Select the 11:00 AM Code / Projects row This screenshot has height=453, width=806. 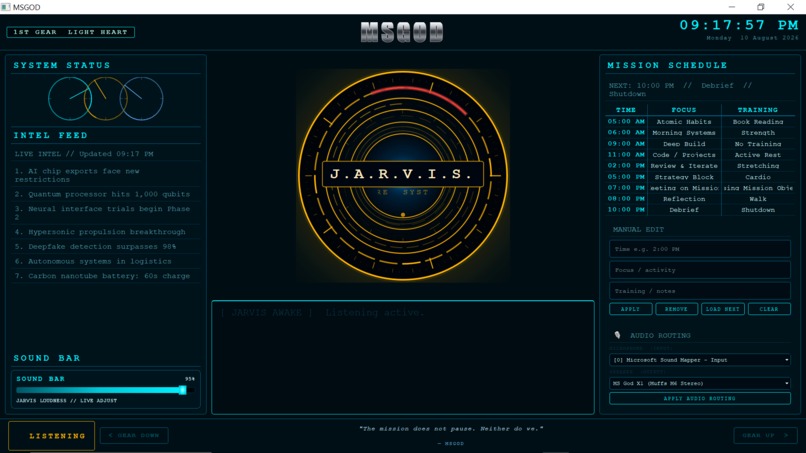point(700,155)
